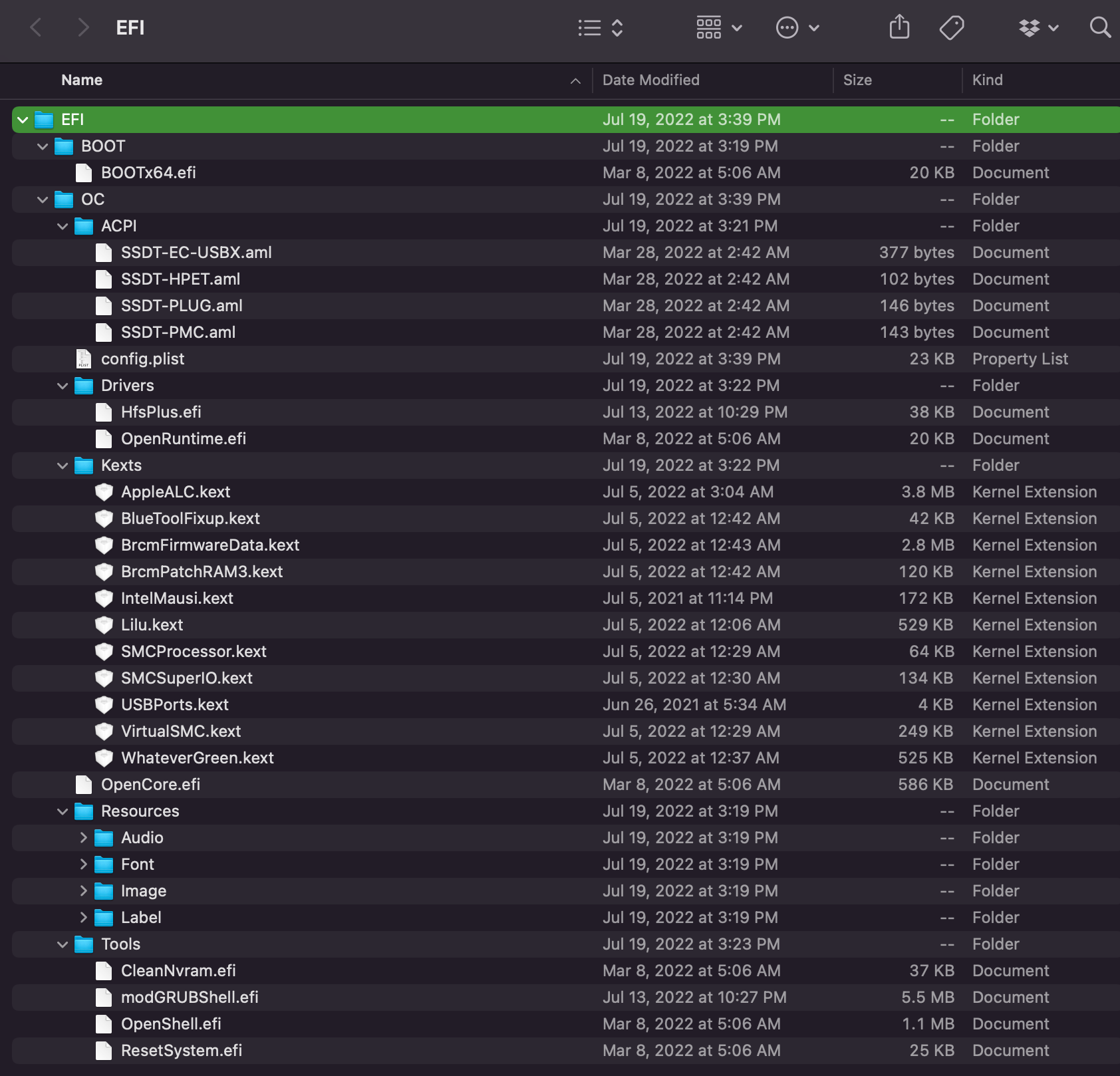
Task: Click the VirtualSMC.kext icon
Action: click(x=104, y=732)
